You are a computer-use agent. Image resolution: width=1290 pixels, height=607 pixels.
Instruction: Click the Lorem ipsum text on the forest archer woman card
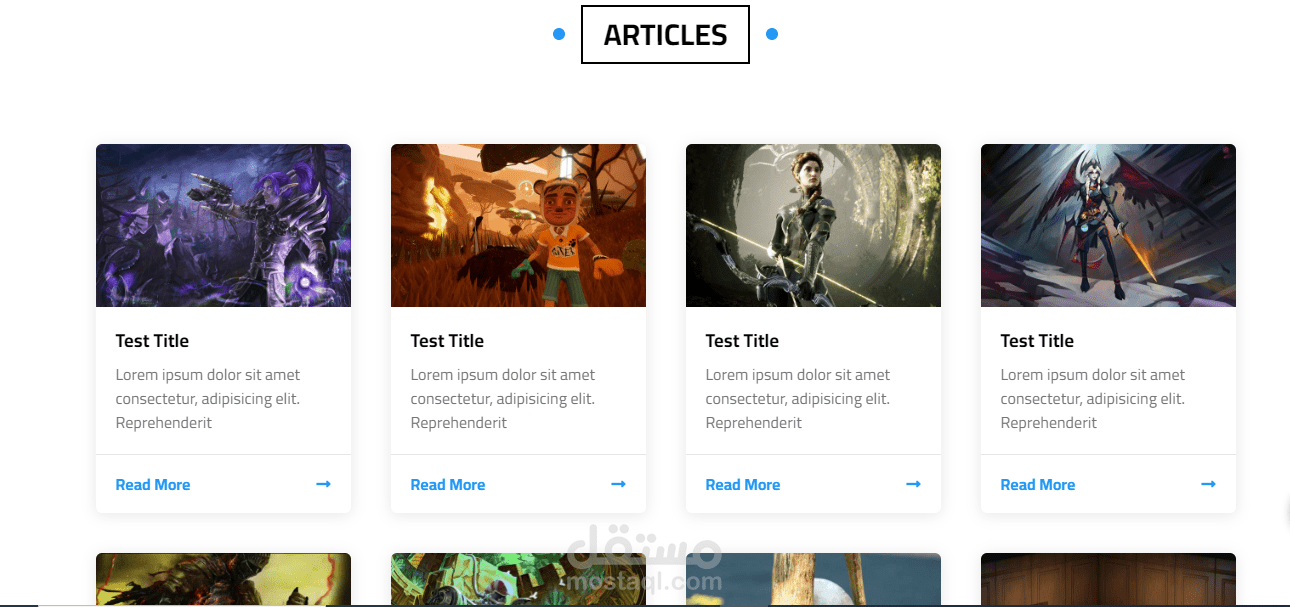pos(798,399)
